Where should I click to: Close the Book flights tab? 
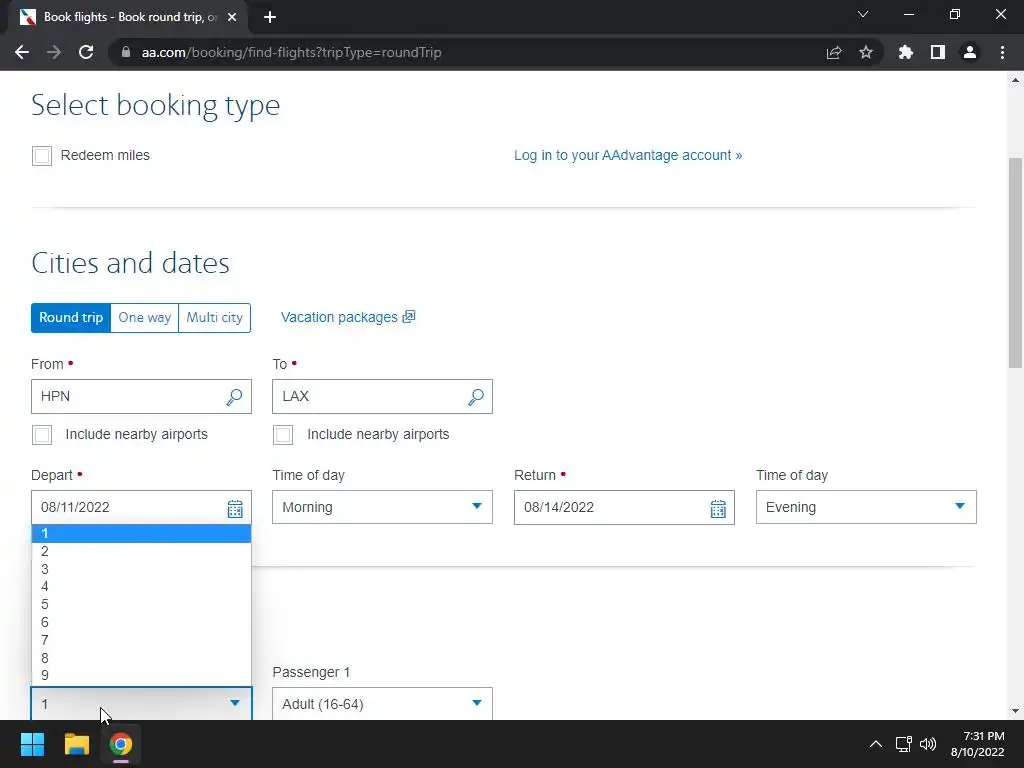[232, 17]
